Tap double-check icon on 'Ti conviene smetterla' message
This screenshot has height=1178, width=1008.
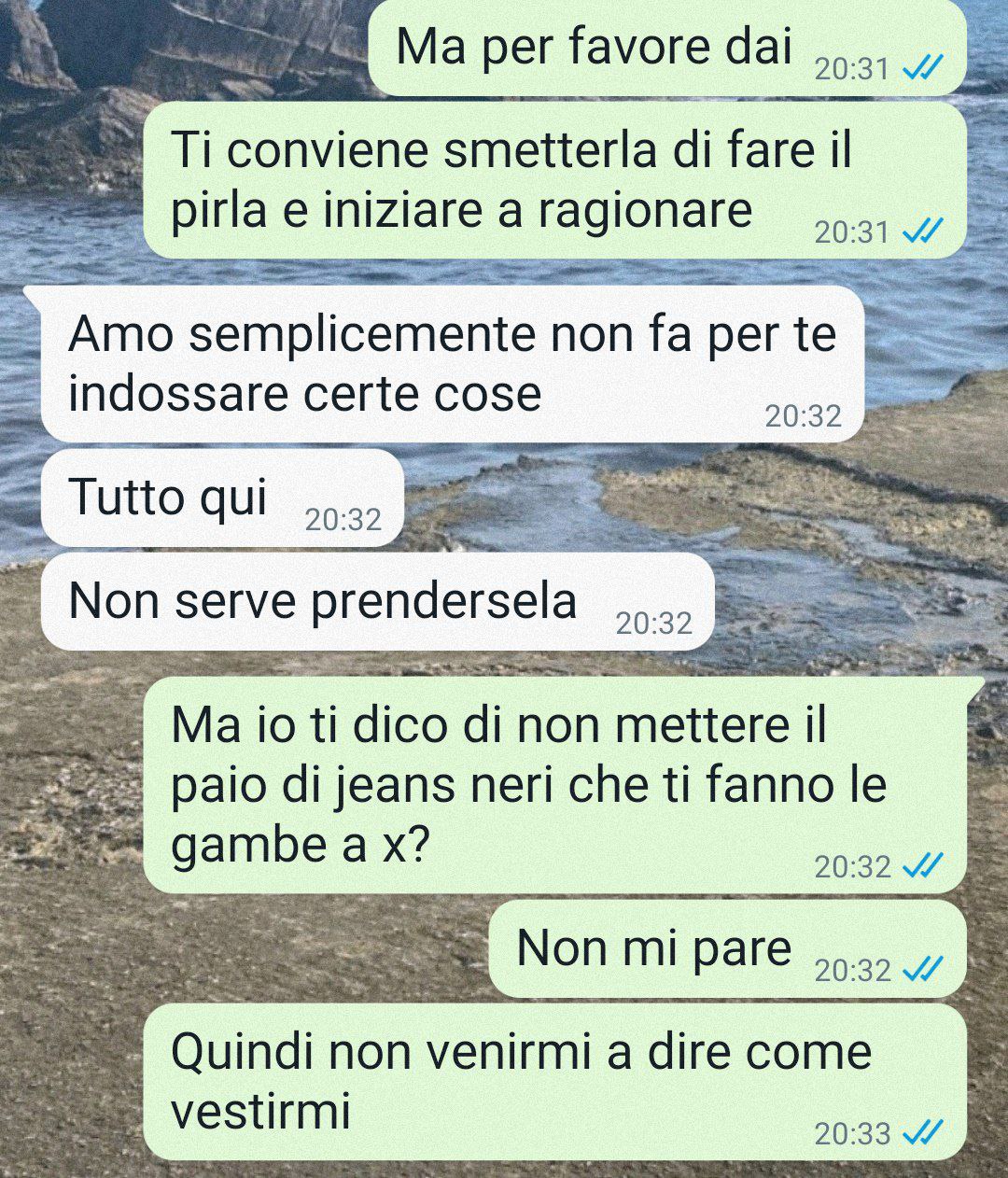click(x=924, y=230)
